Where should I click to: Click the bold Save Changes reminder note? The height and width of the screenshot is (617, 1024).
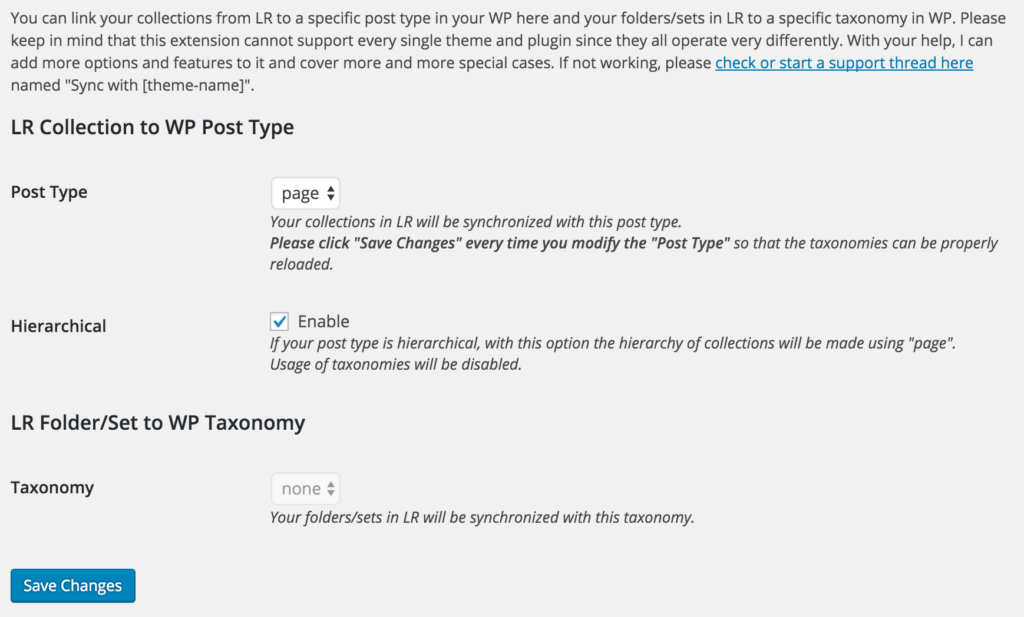tap(500, 244)
